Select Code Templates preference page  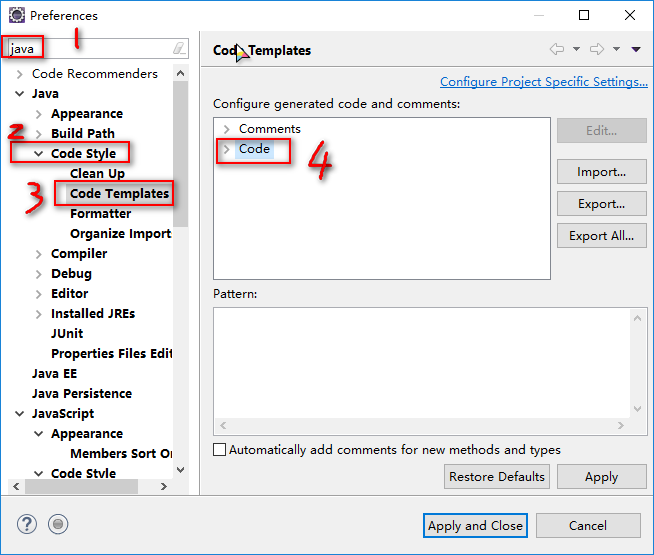click(119, 193)
